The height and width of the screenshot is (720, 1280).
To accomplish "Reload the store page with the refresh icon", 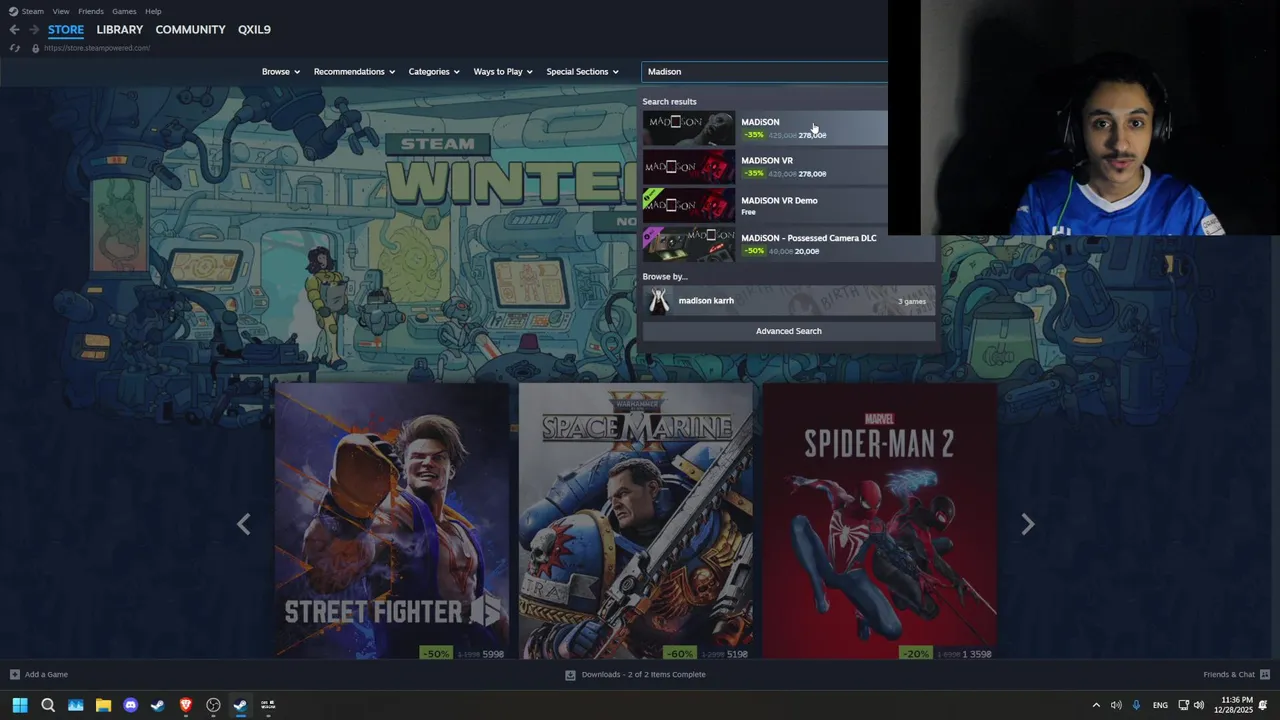I will coord(14,48).
